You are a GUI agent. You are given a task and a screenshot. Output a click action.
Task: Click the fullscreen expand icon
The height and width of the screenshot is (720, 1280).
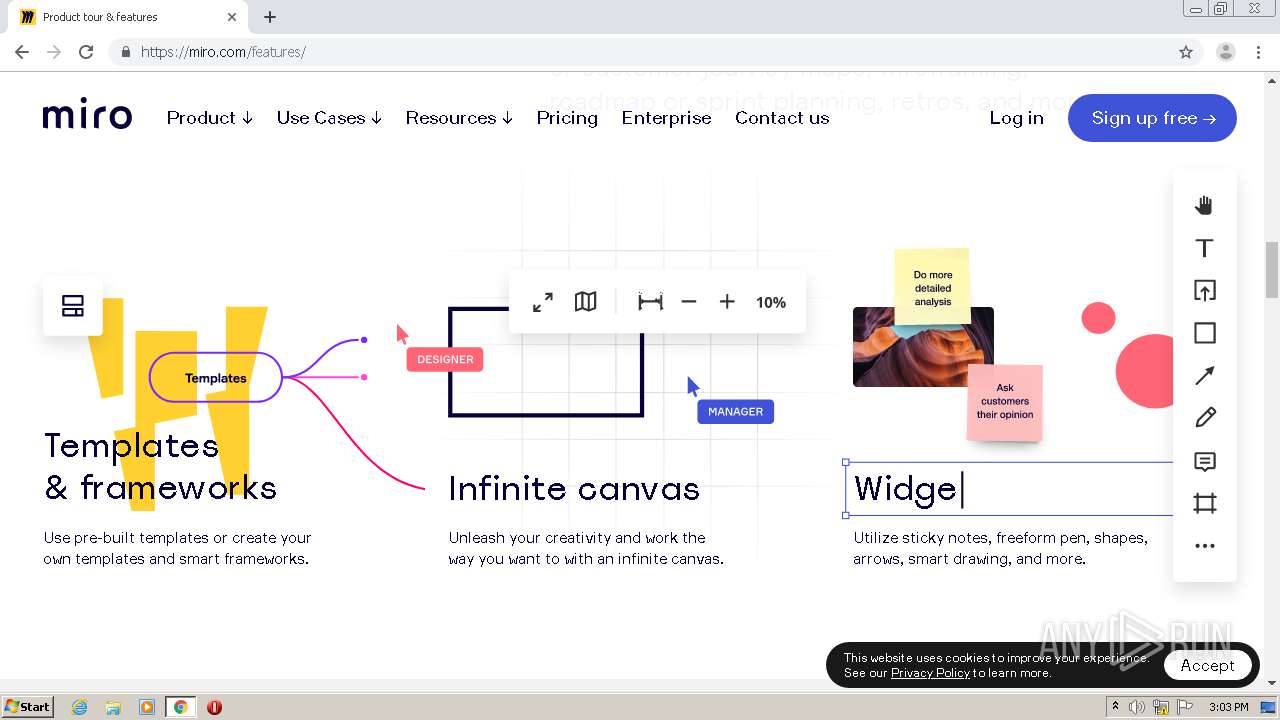pyautogui.click(x=543, y=302)
